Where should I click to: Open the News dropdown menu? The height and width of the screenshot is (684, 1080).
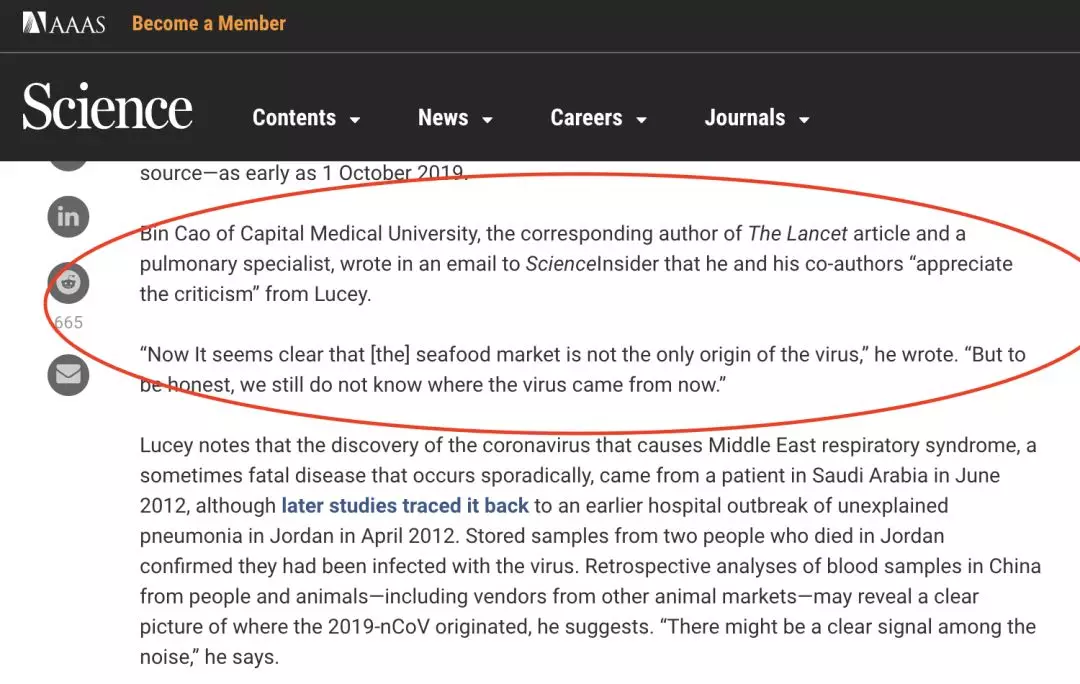tap(455, 118)
